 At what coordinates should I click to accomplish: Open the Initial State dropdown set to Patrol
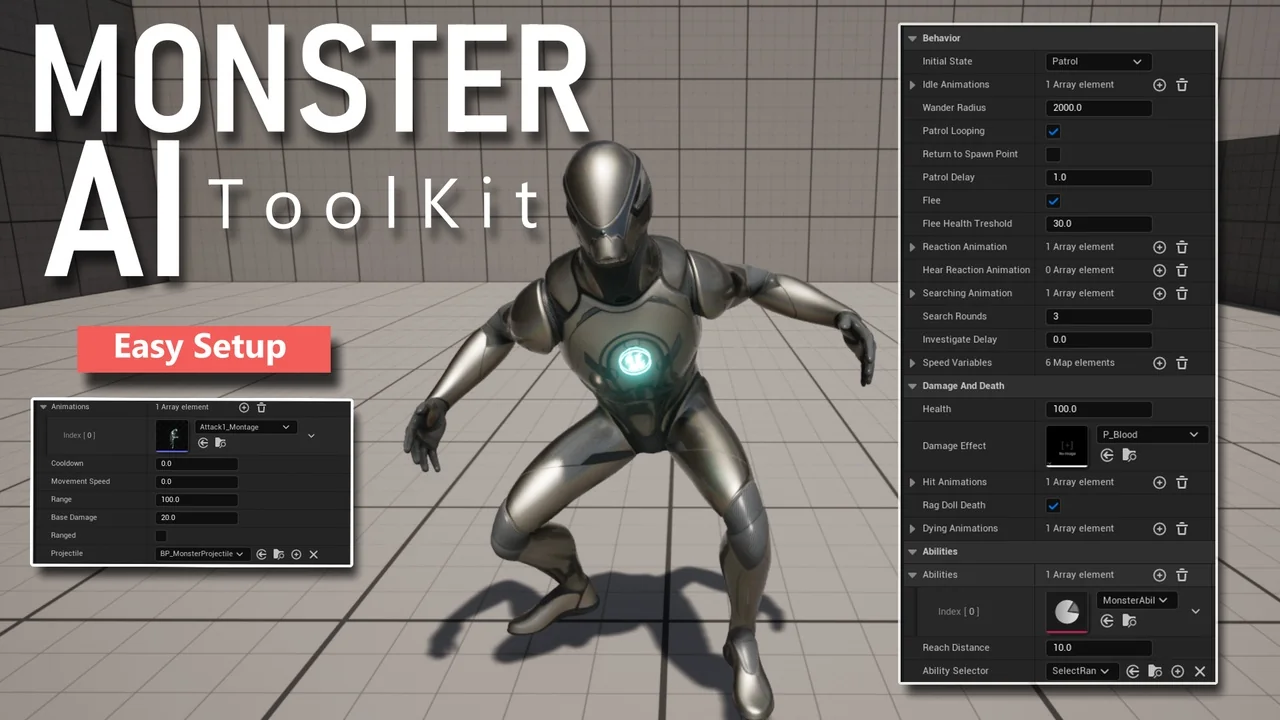pyautogui.click(x=1097, y=61)
